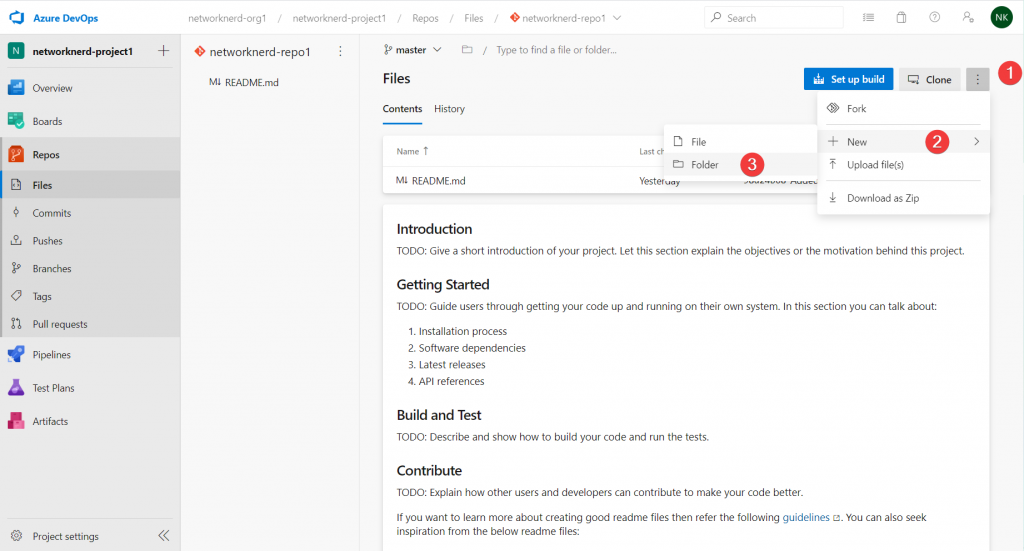
Task: Open Repos section in sidebar
Action: pos(90,155)
